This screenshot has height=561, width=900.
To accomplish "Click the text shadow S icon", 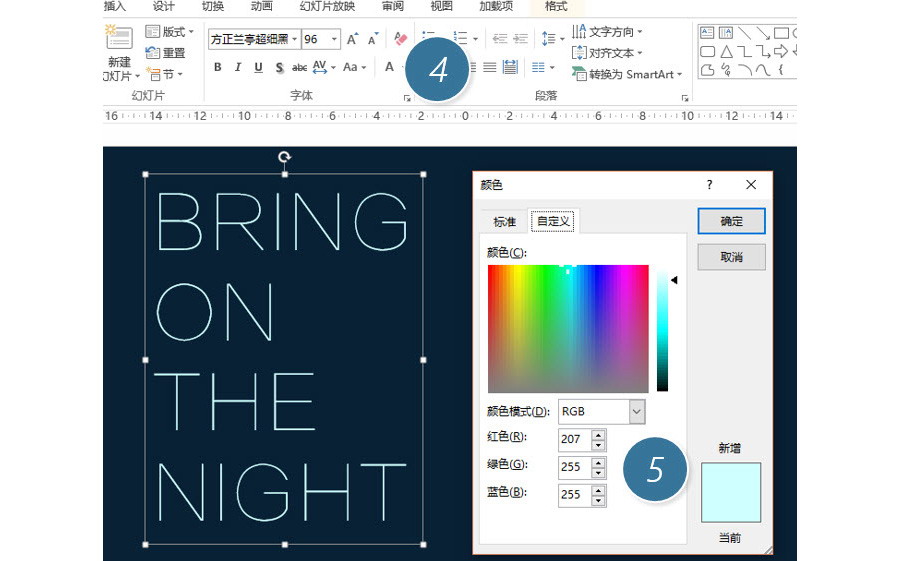I will pyautogui.click(x=279, y=68).
